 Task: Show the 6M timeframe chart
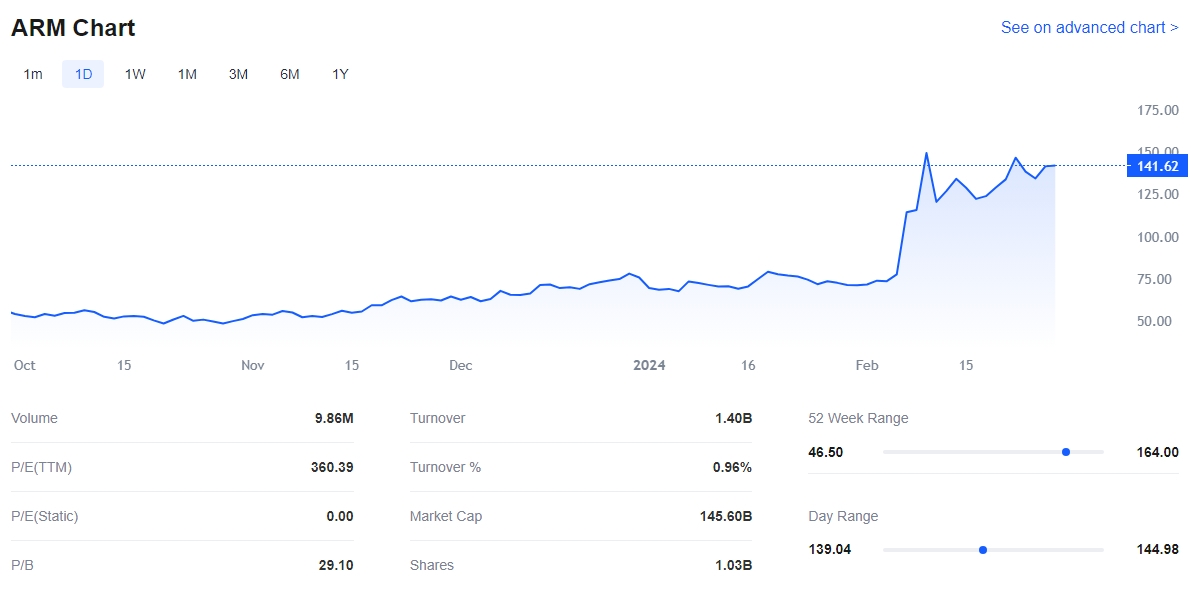(289, 74)
